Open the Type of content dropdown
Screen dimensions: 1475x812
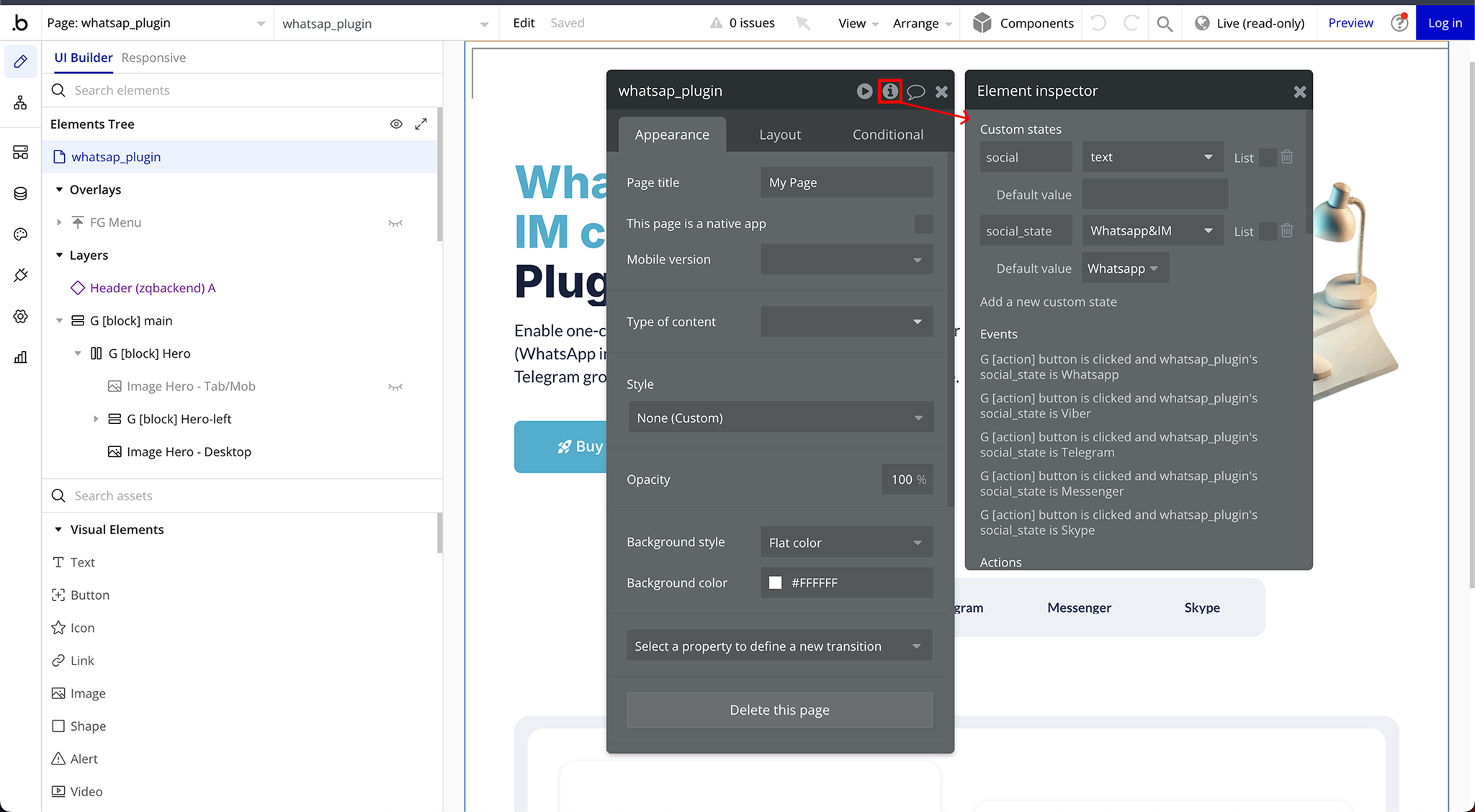click(846, 322)
